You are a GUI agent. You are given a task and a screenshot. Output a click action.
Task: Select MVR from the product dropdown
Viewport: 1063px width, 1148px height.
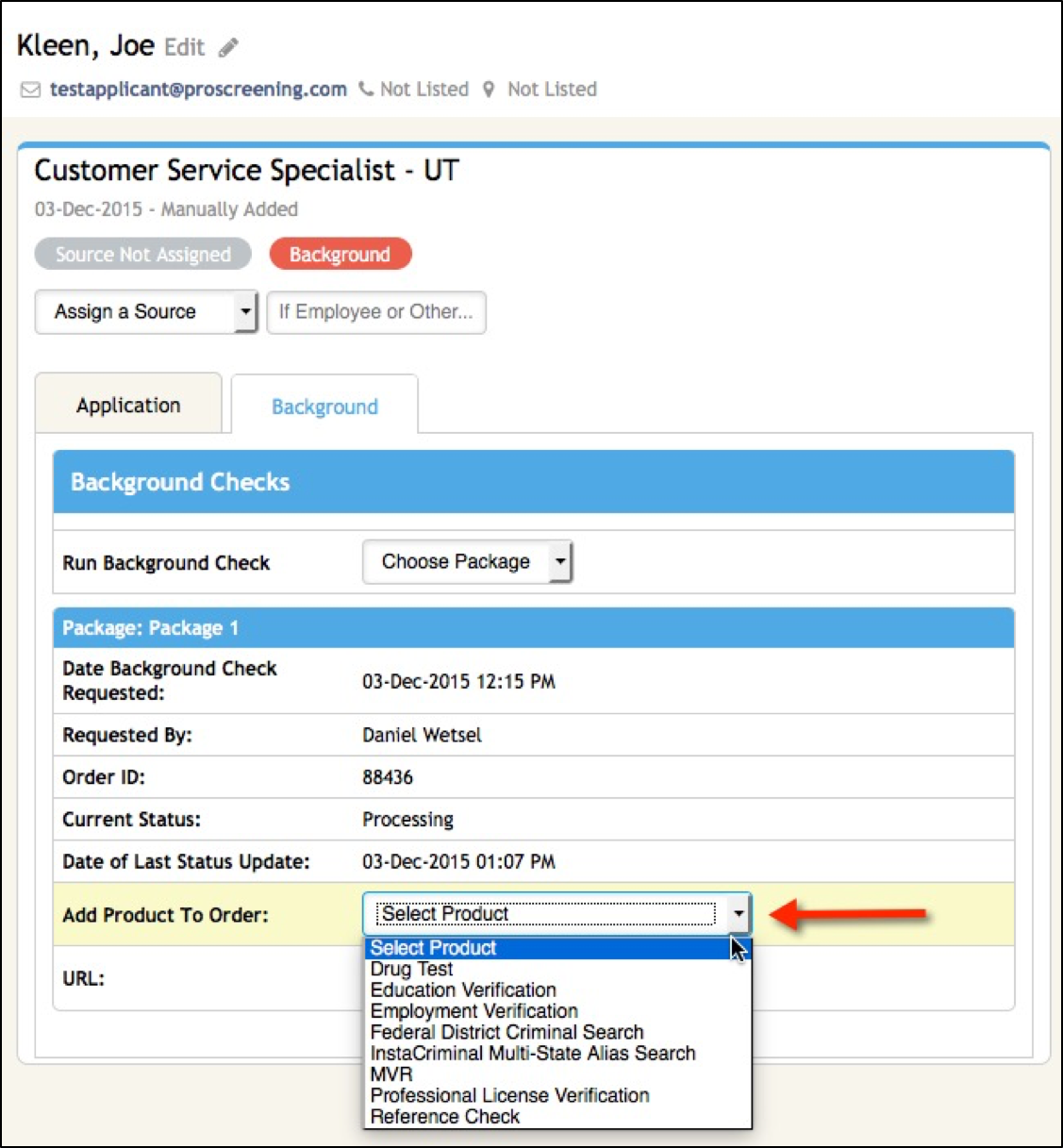391,1074
